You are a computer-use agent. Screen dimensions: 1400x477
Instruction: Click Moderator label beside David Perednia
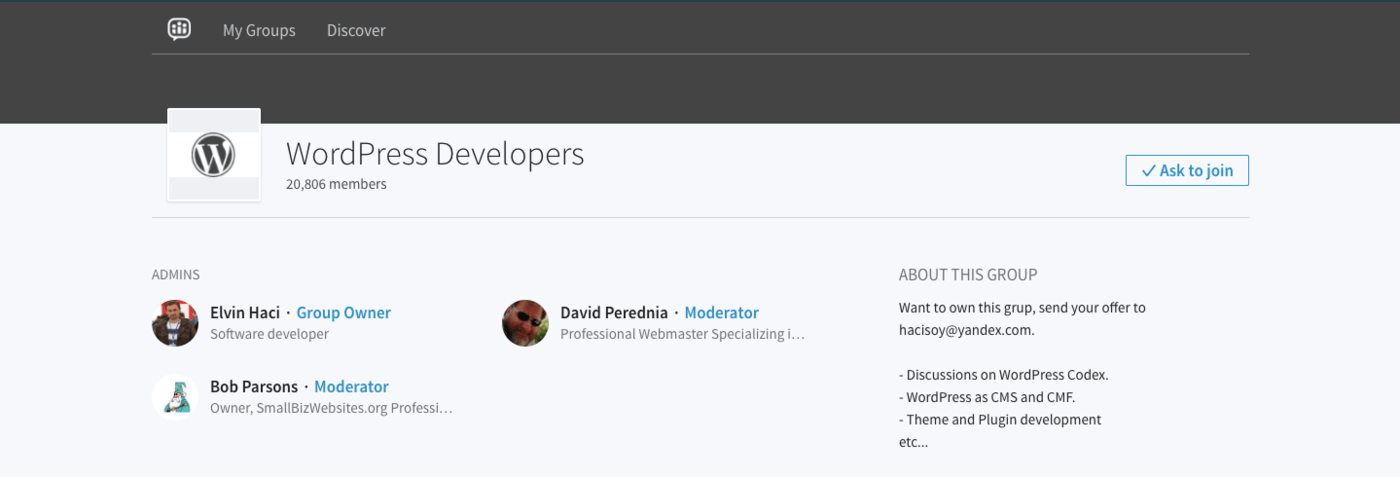click(x=722, y=312)
